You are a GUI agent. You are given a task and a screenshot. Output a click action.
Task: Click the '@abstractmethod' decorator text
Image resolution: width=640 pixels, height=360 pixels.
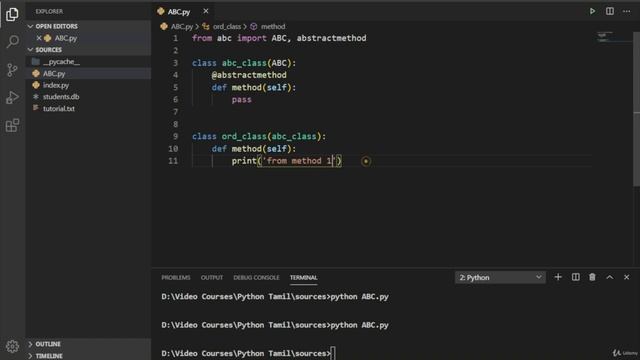click(x=249, y=75)
